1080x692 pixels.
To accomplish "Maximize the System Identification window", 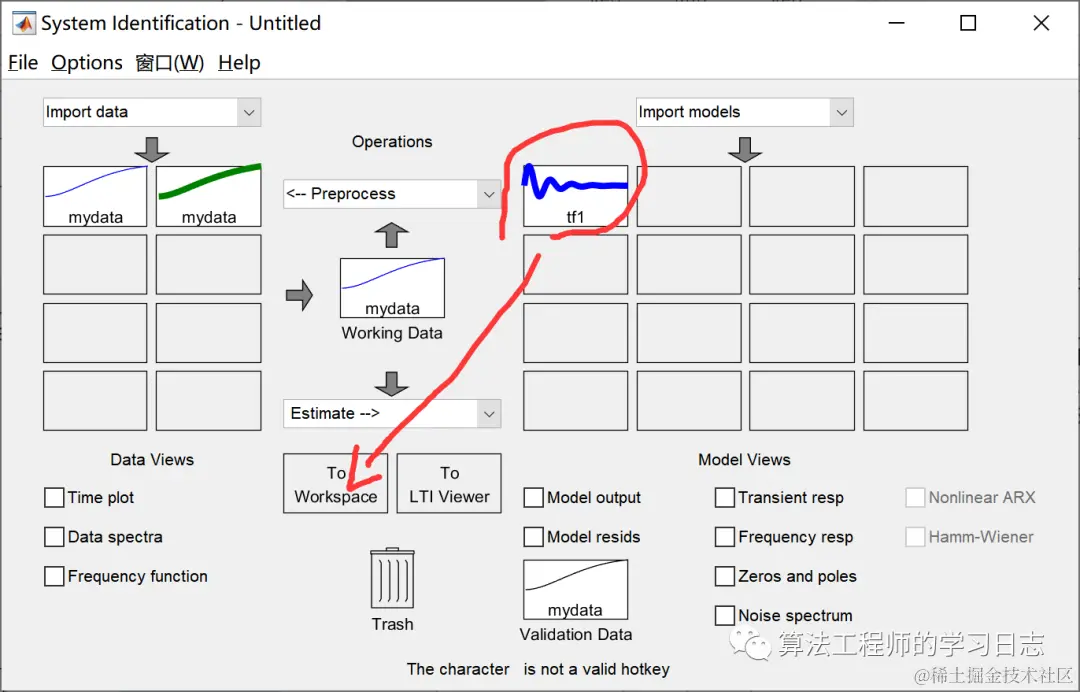I will (968, 23).
